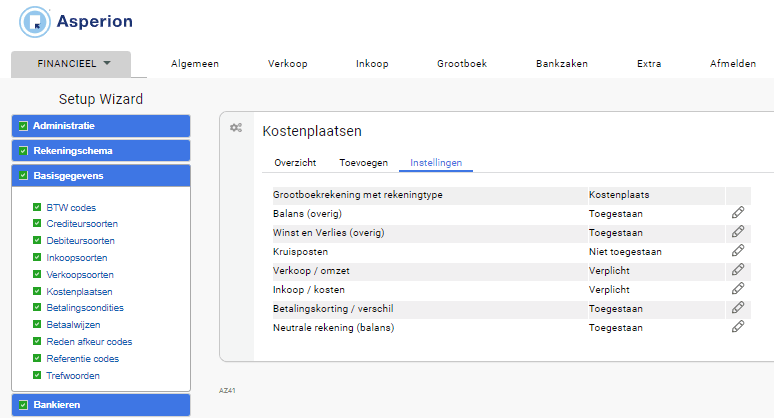Toggle the Betalingscondities checkbox

tap(37, 307)
